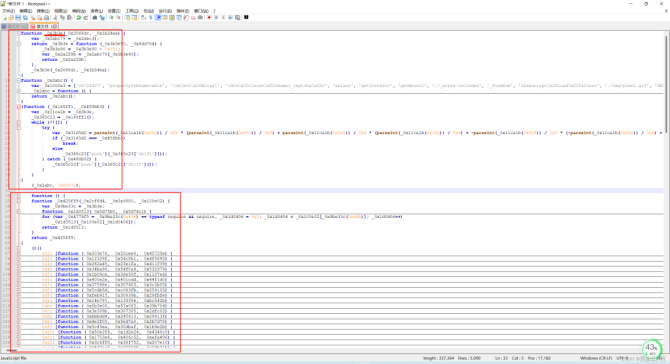Click the Stop recording macro icon
This screenshot has height=364, width=670.
click(216, 18)
